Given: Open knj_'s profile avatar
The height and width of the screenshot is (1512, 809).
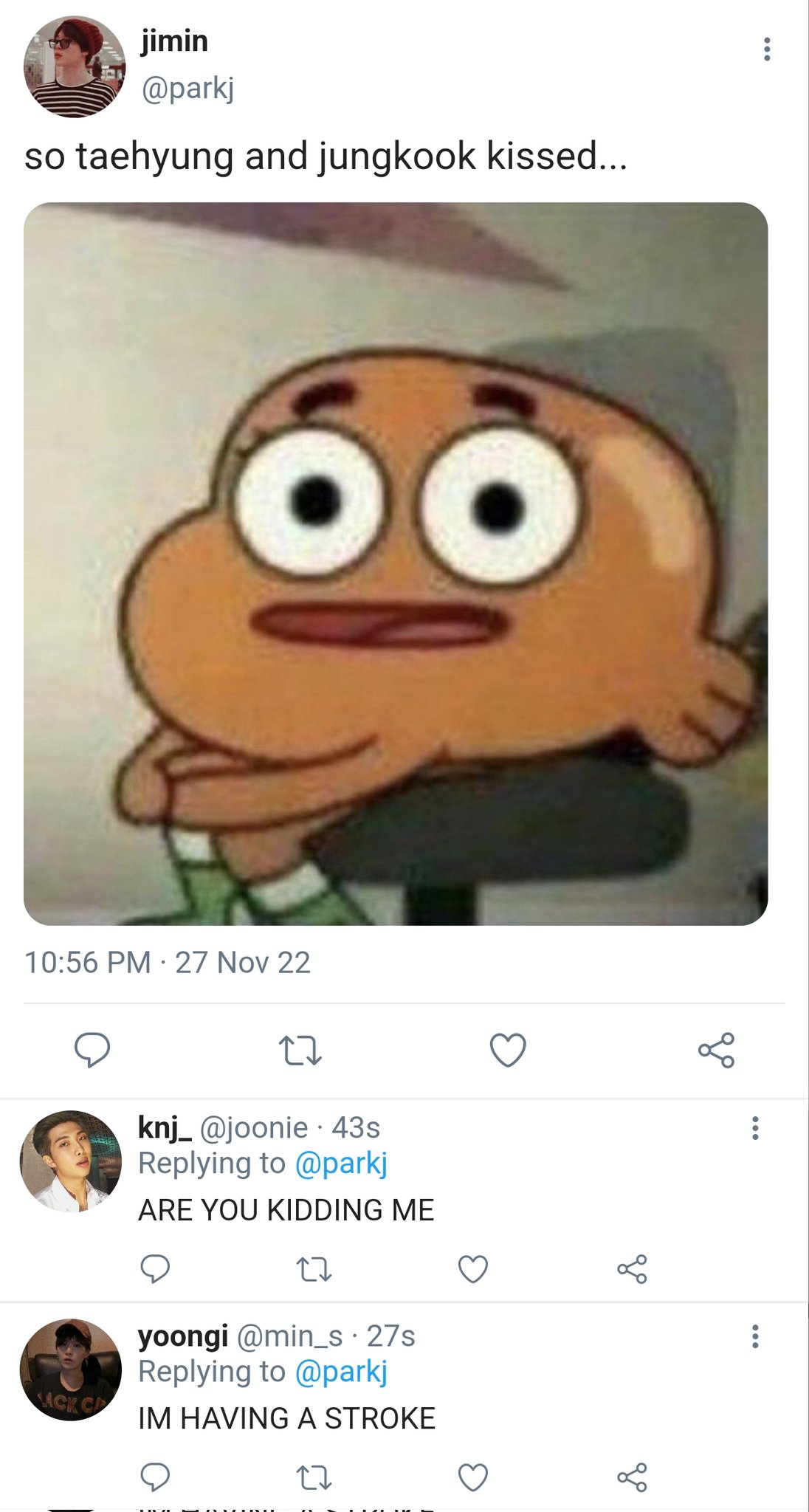Looking at the screenshot, I should (x=71, y=1161).
